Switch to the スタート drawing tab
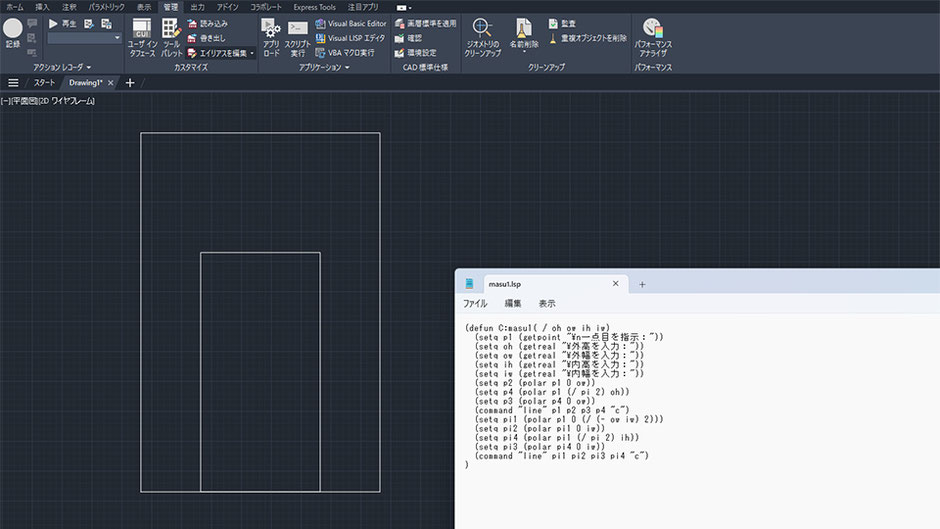Viewport: 940px width, 529px height. click(44, 83)
